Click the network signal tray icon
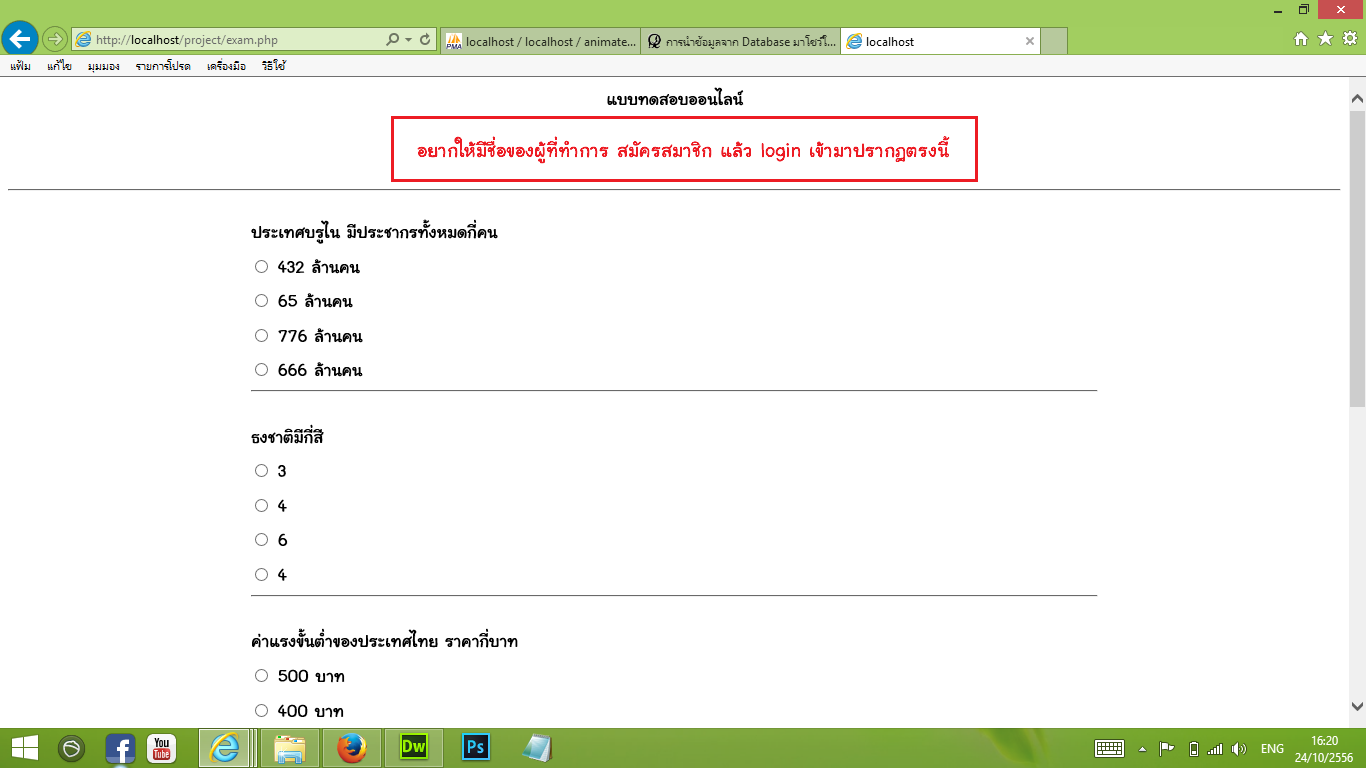Screen dimensions: 1366x768 1215,748
